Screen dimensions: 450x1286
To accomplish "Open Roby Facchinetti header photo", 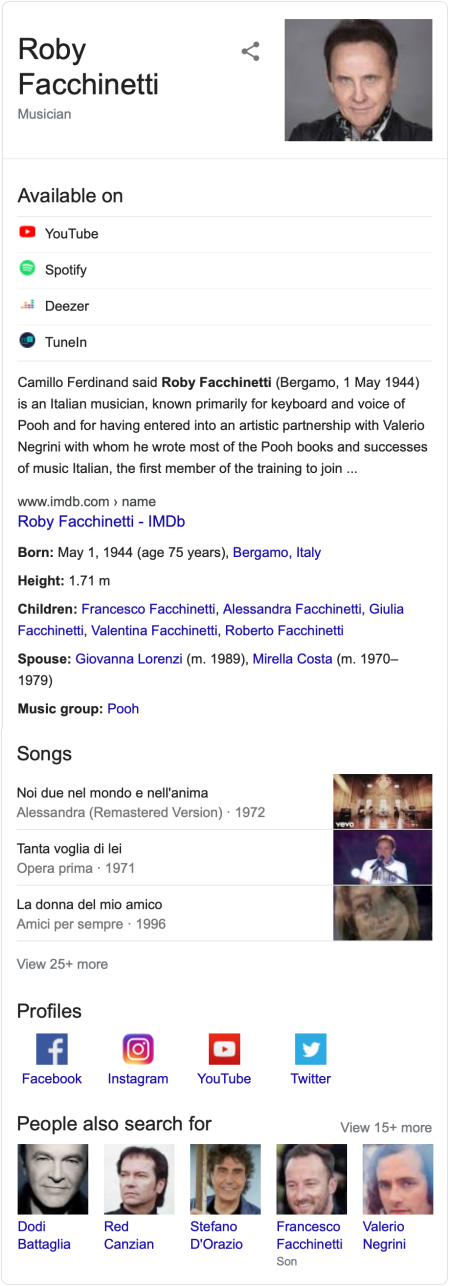I will pos(359,80).
